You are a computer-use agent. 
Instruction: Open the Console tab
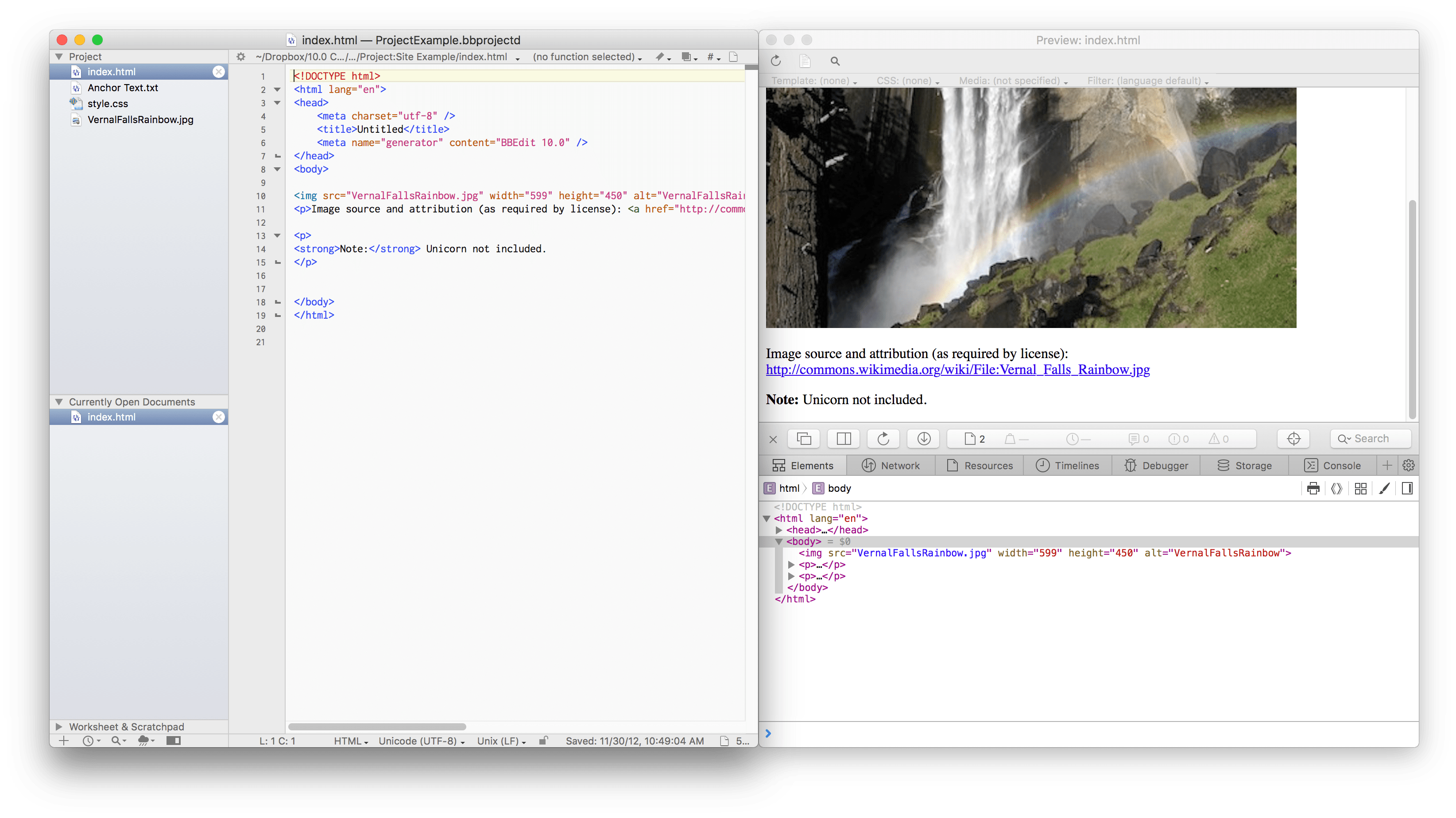1332,466
